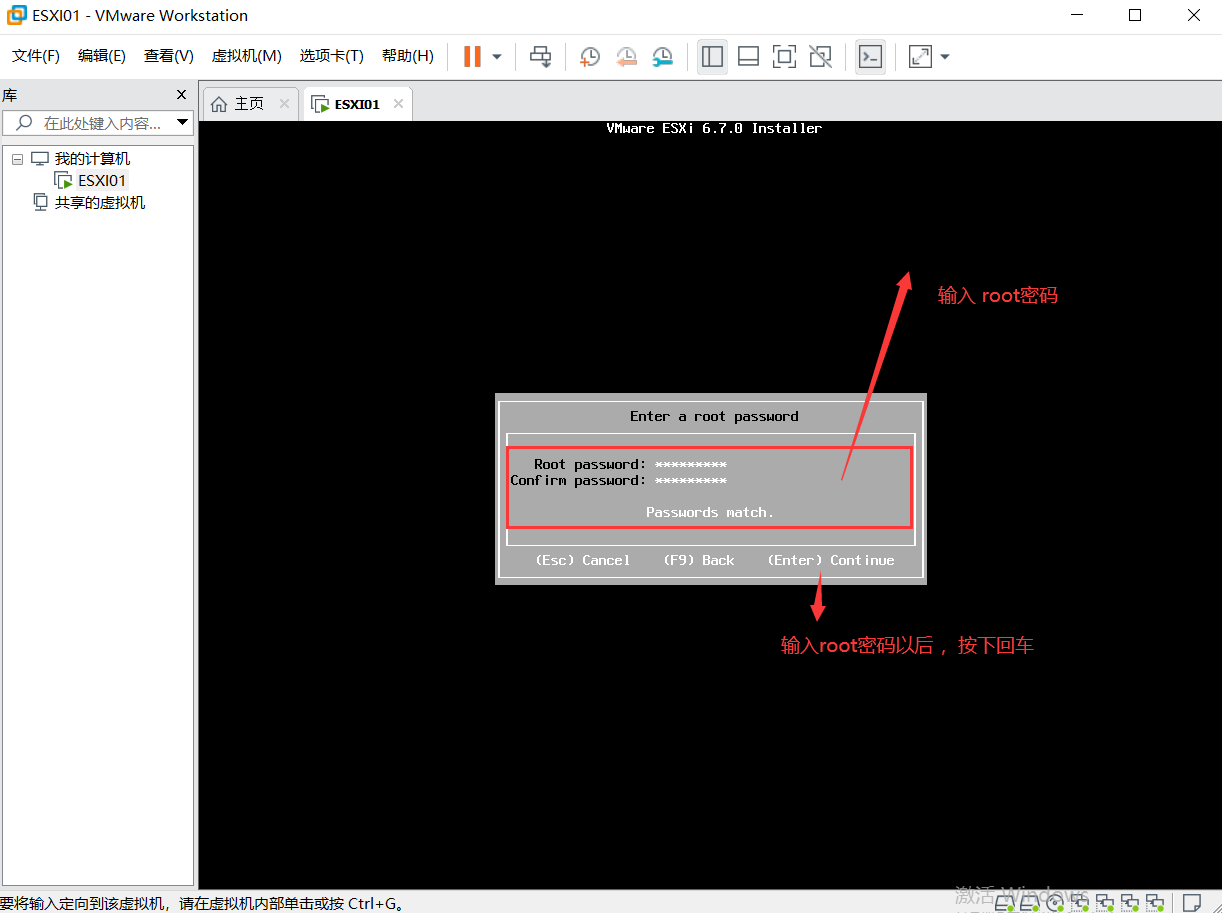Send Ctrl+Alt+Del to the virtual machine
This screenshot has width=1222, height=913.
pyautogui.click(x=541, y=57)
